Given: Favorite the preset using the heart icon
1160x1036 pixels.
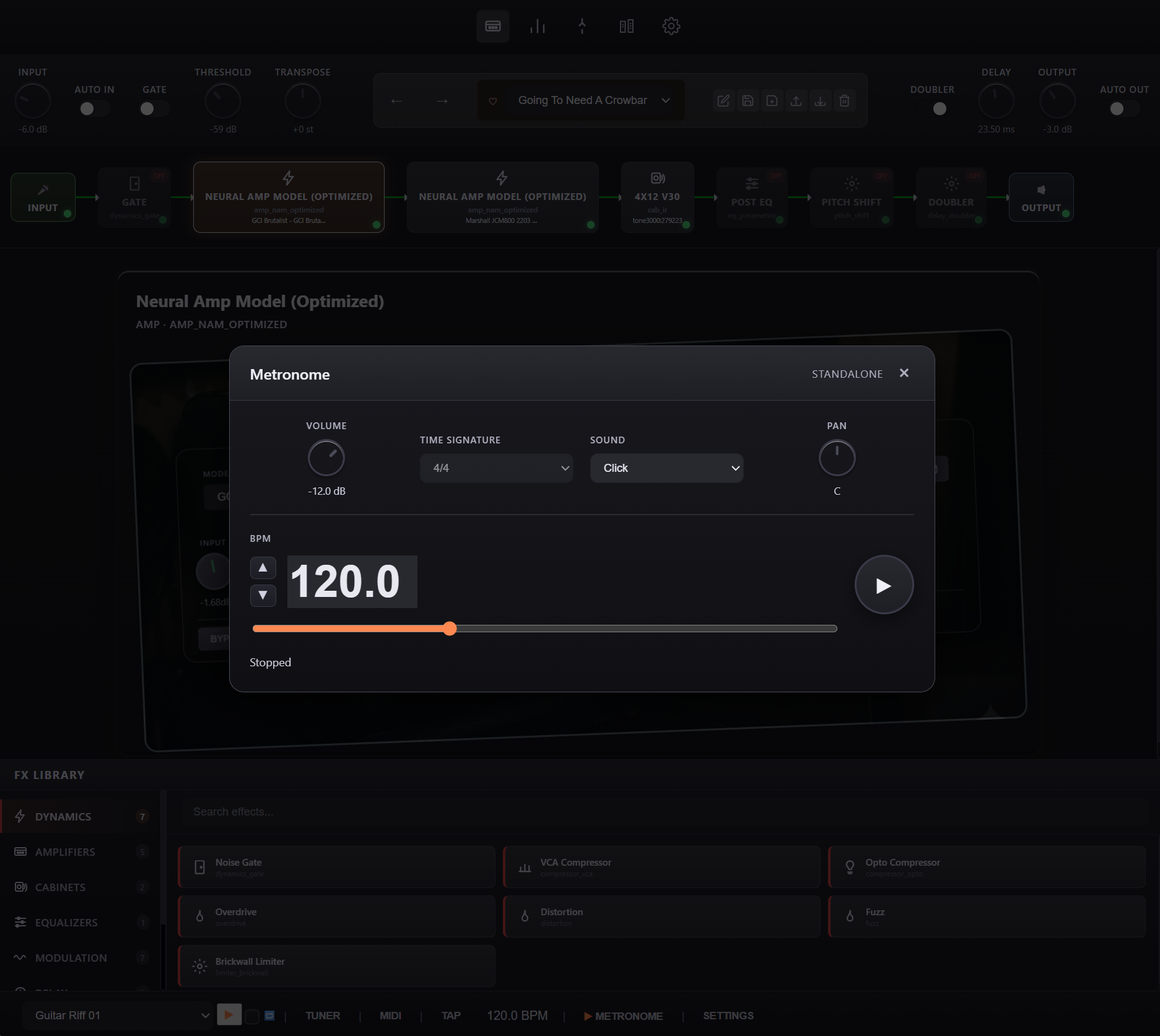Looking at the screenshot, I should 492,100.
